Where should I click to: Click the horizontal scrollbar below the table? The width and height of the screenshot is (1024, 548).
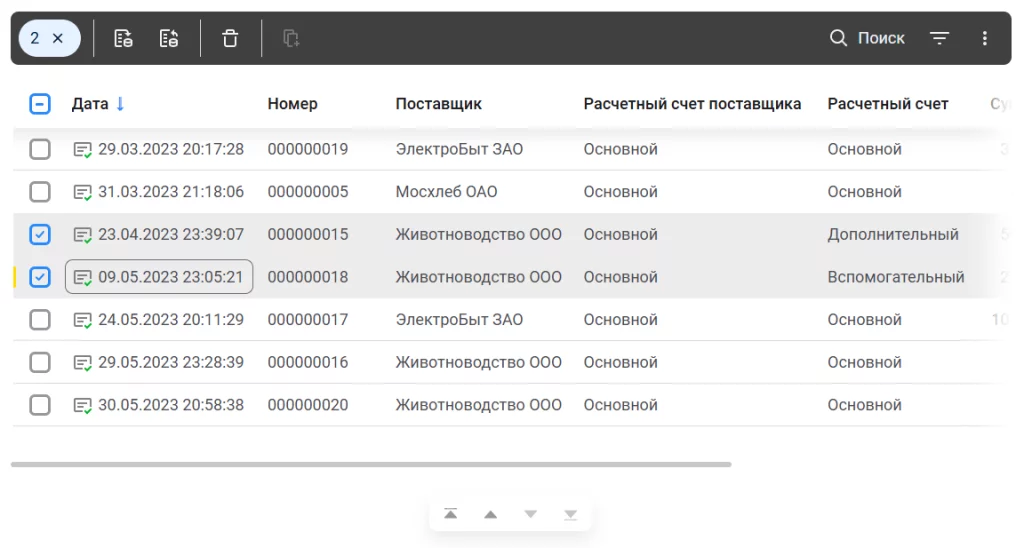[x=370, y=464]
